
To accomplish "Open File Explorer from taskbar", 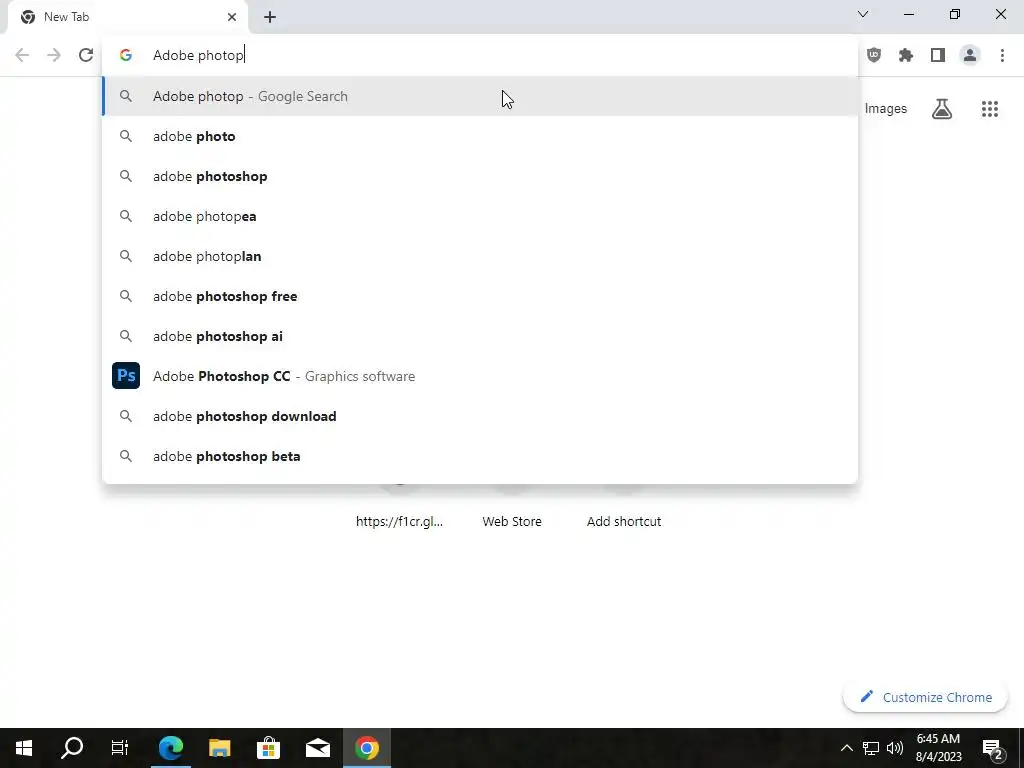I will click(x=219, y=748).
